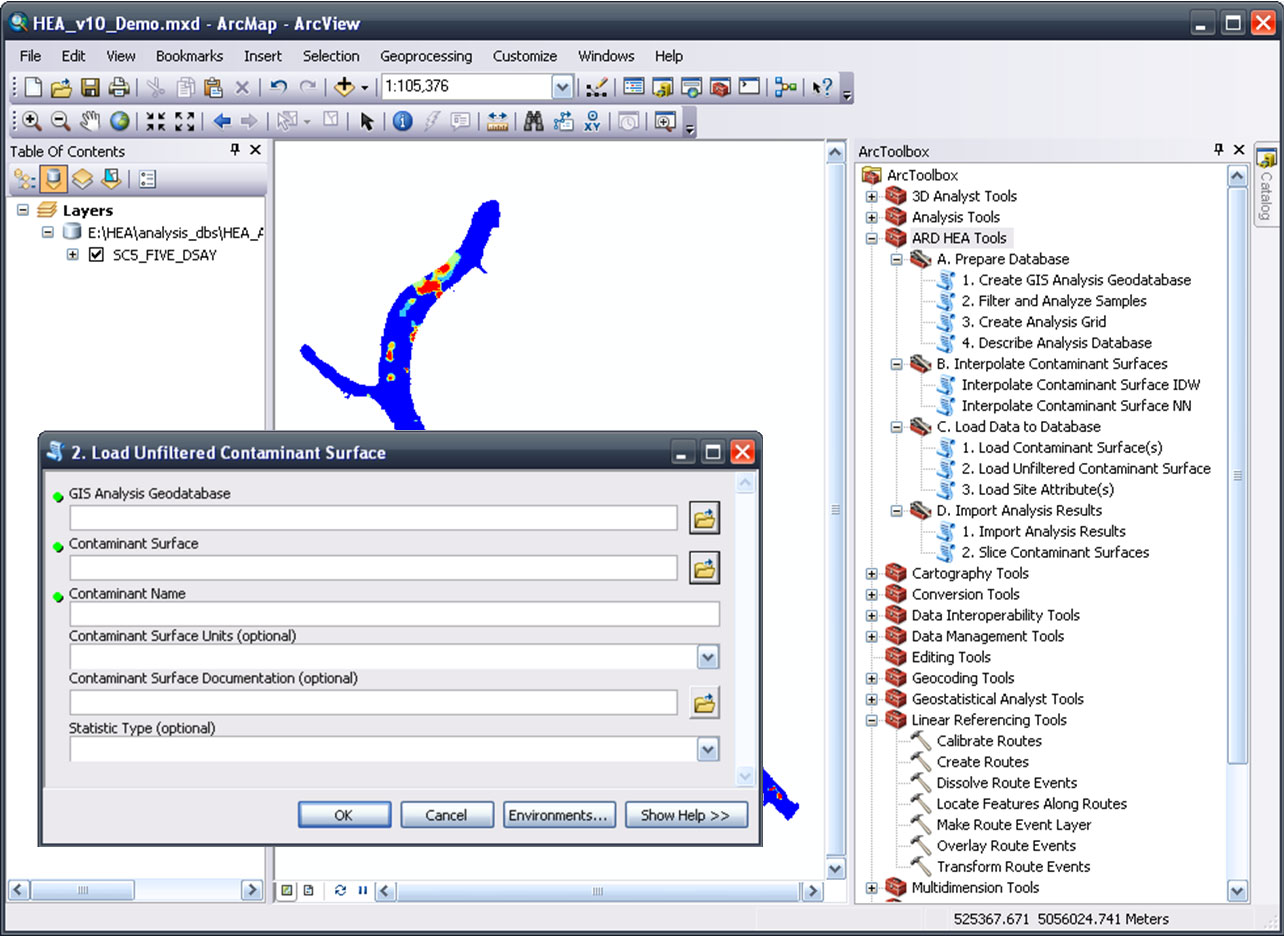This screenshot has width=1284, height=936.
Task: Click OK in the Load Unfiltered dialog
Action: click(343, 815)
